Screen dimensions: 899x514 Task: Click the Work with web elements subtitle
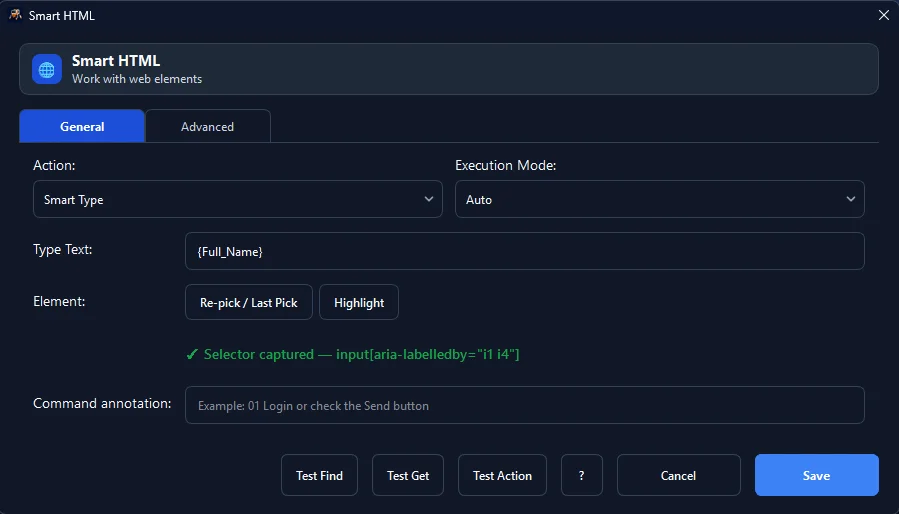pyautogui.click(x=137, y=79)
